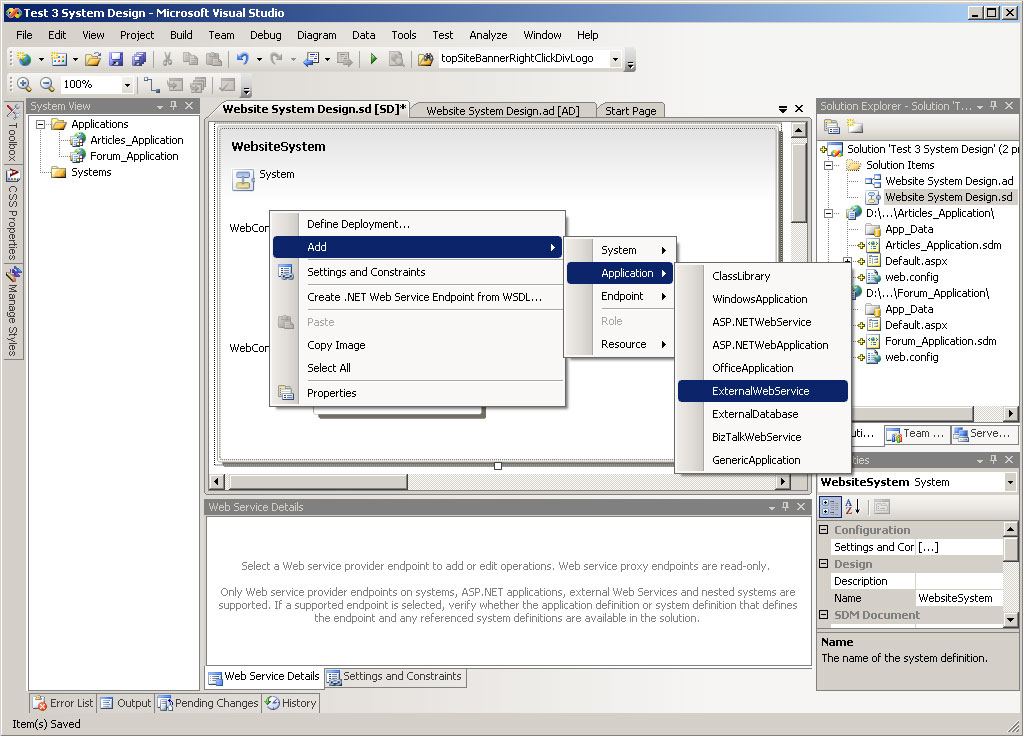Click the Connection tool icon

tap(151, 84)
